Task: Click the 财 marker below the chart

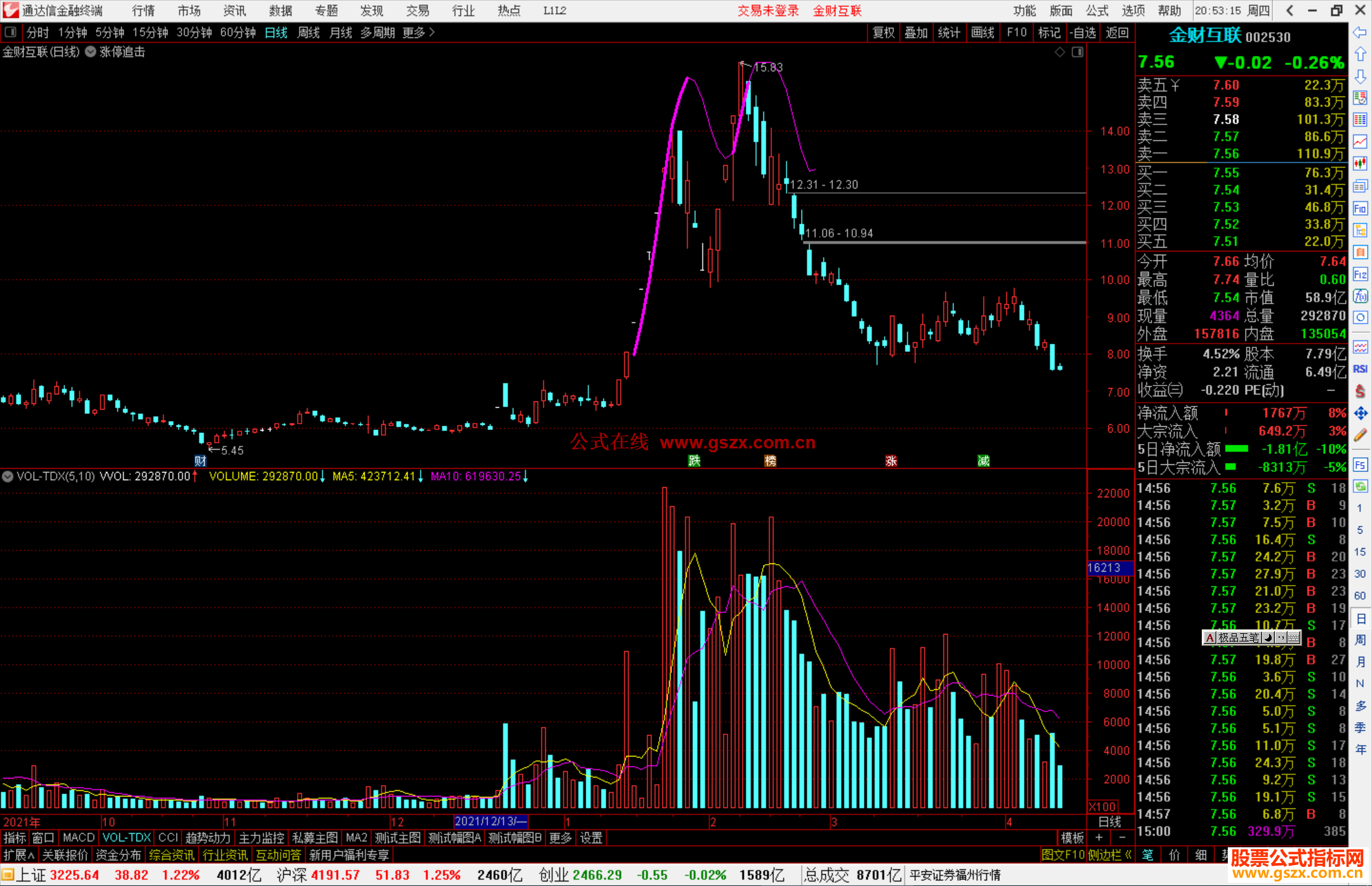Action: point(200,460)
